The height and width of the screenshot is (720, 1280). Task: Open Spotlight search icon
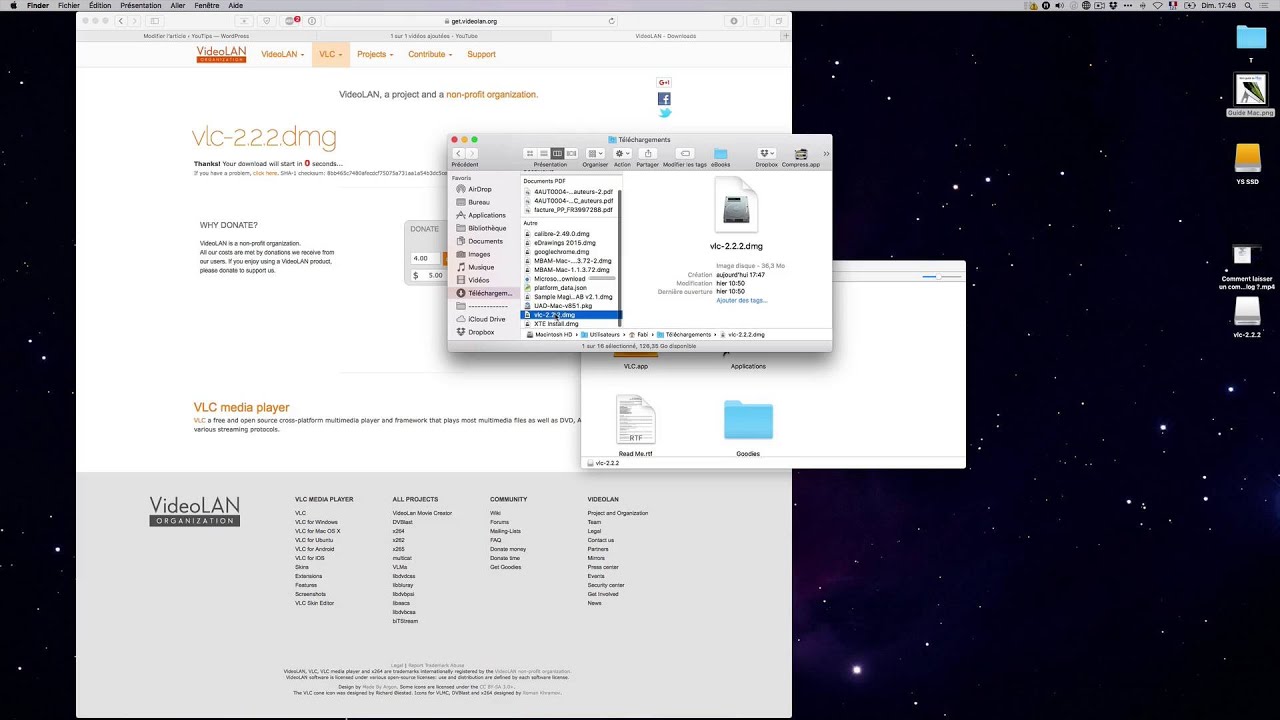[1250, 5]
